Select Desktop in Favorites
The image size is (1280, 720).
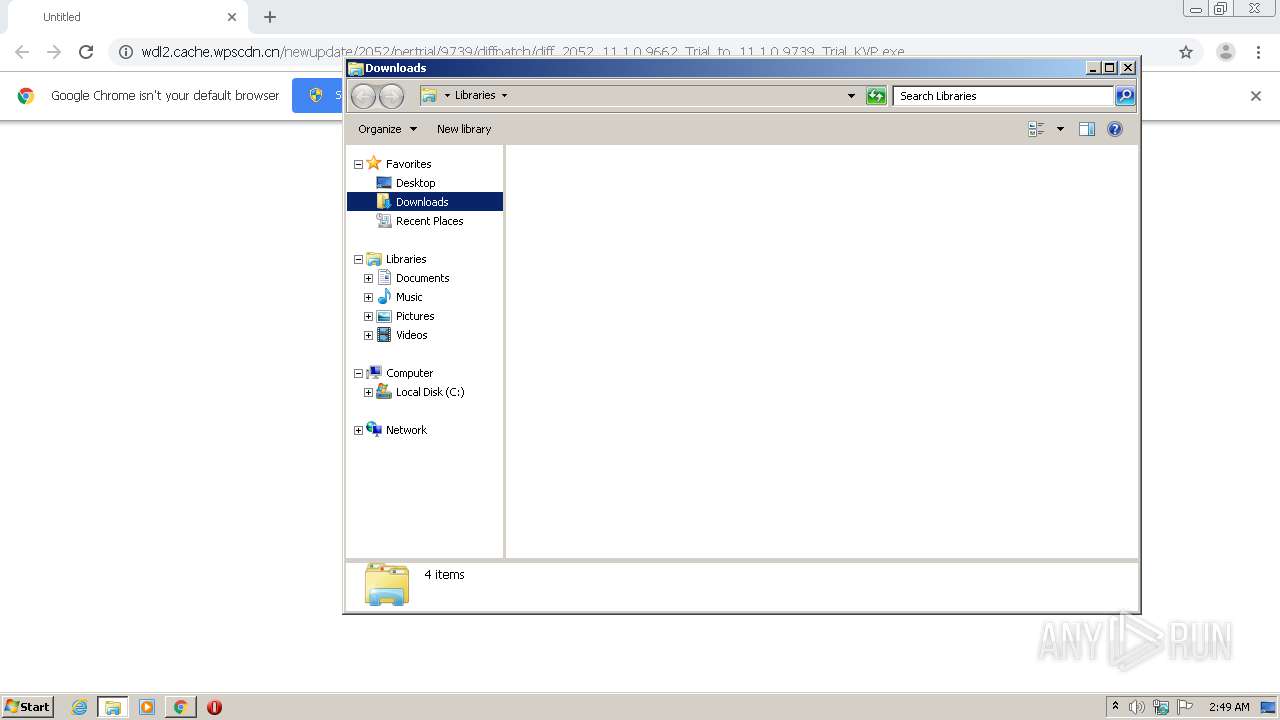(415, 183)
